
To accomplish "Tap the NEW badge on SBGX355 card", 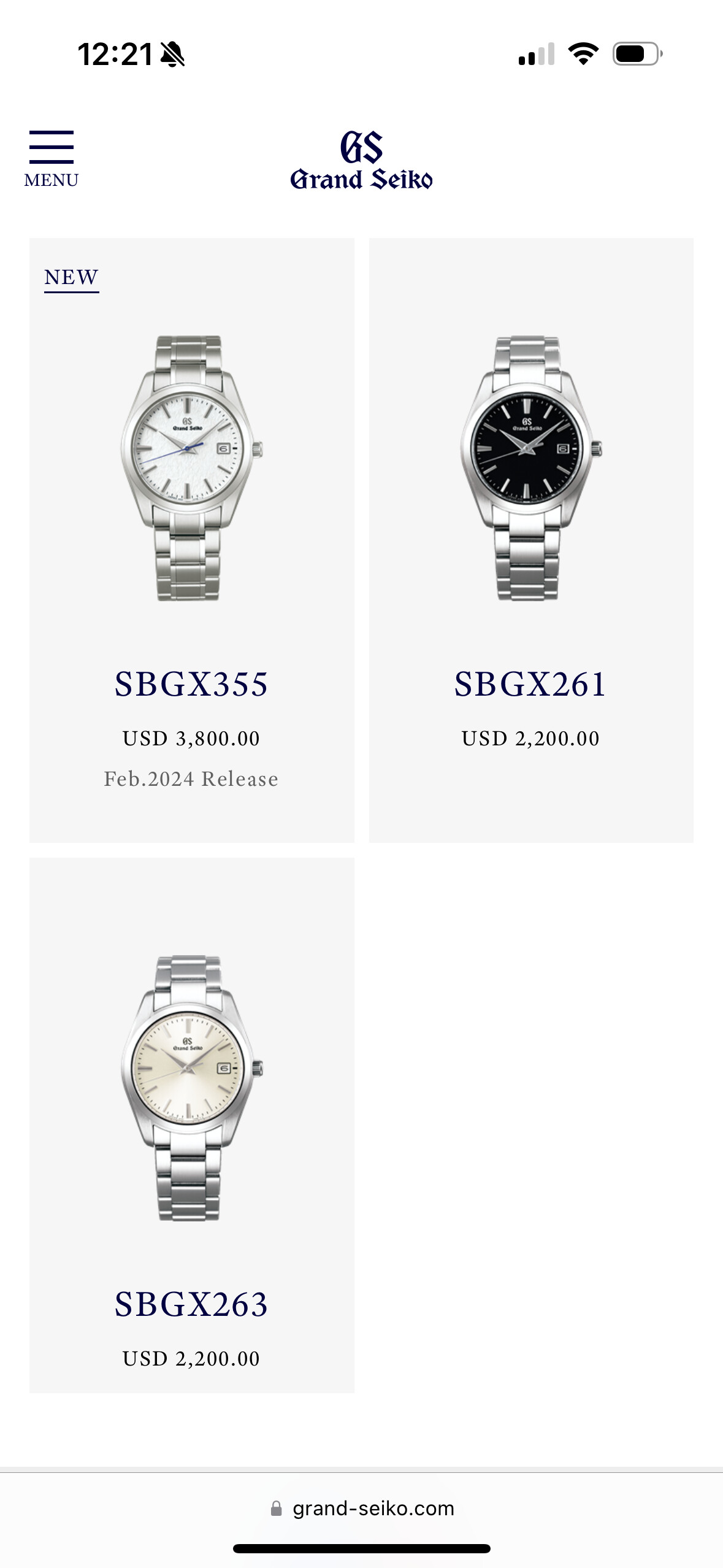I will (71, 278).
